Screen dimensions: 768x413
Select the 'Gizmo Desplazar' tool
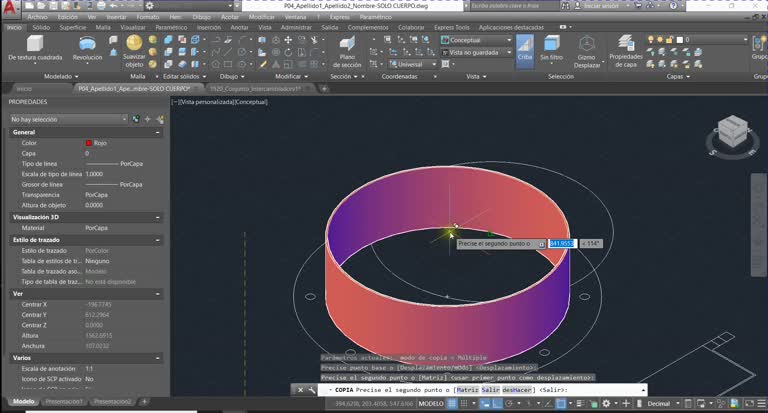[x=586, y=51]
